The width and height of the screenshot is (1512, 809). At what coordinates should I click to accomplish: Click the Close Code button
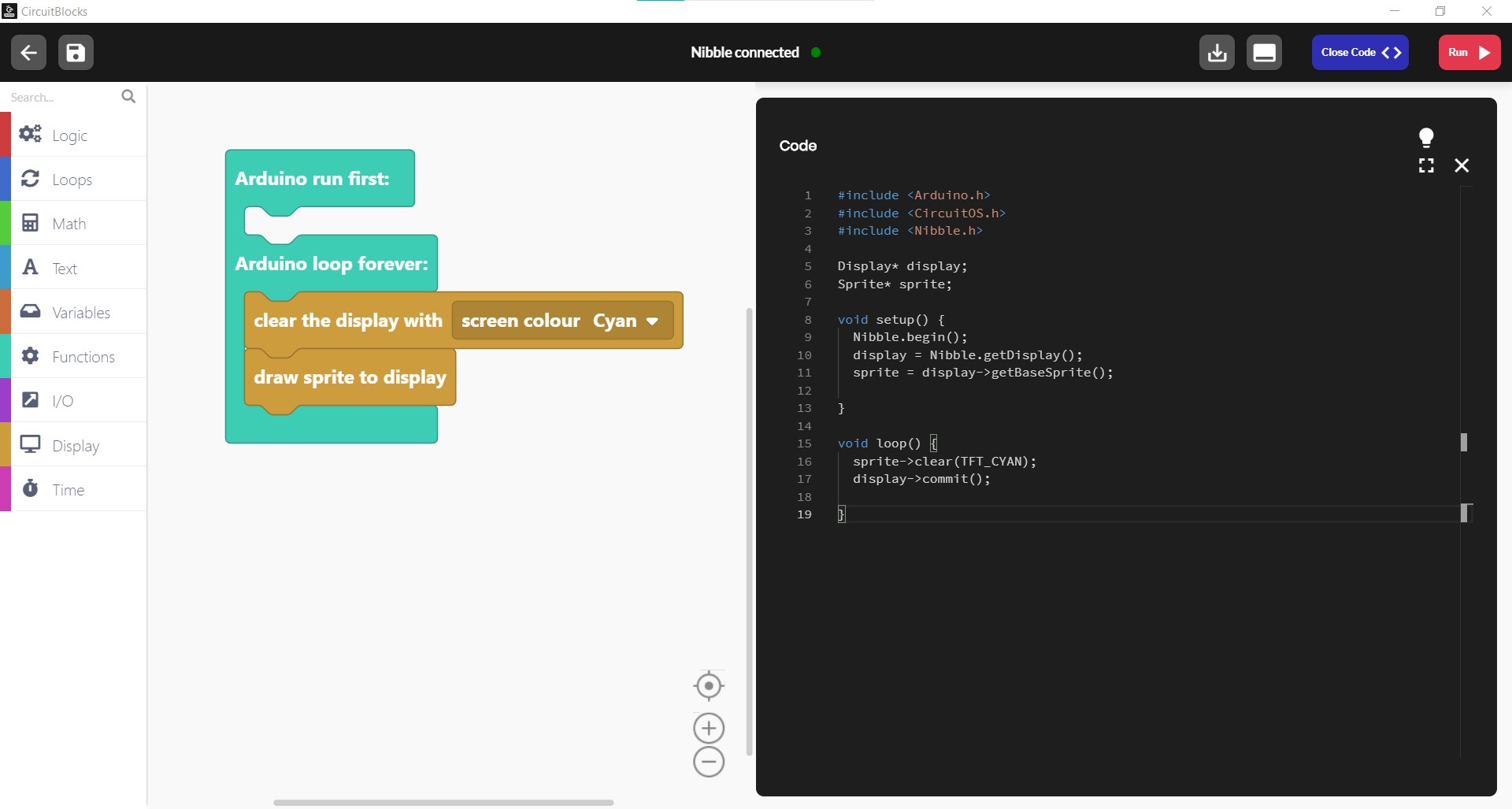[x=1360, y=53]
